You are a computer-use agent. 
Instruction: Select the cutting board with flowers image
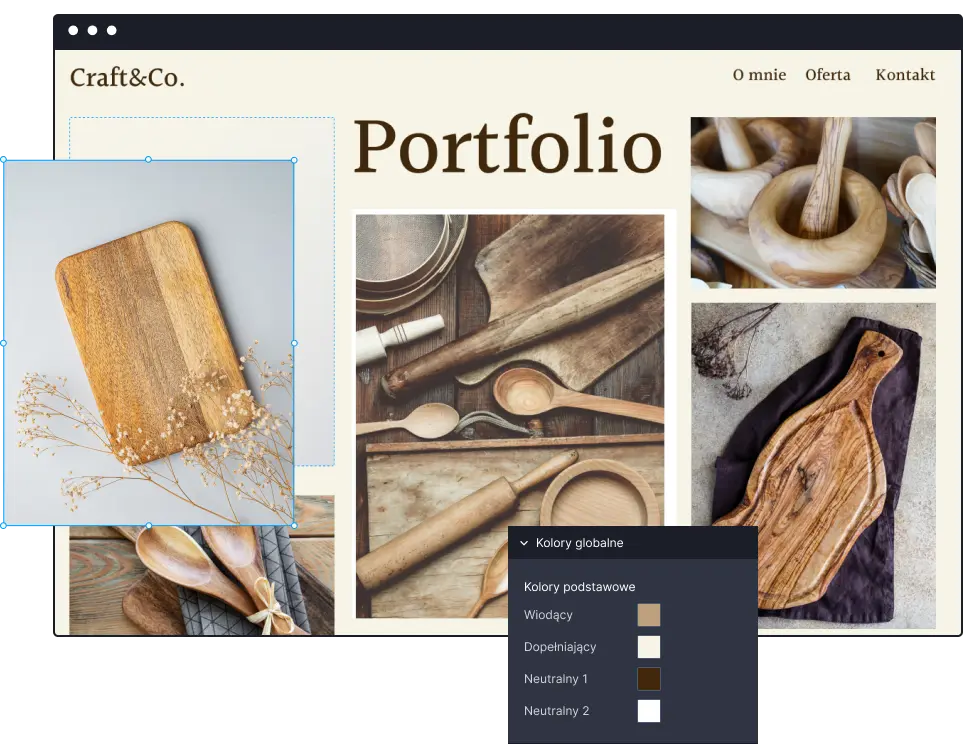(149, 340)
